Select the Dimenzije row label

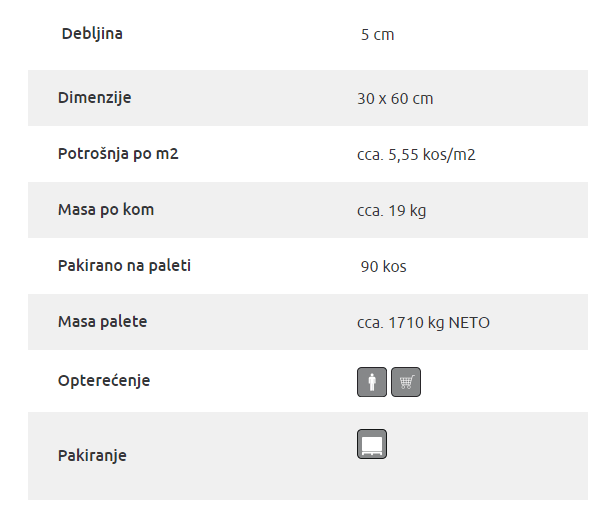(95, 98)
